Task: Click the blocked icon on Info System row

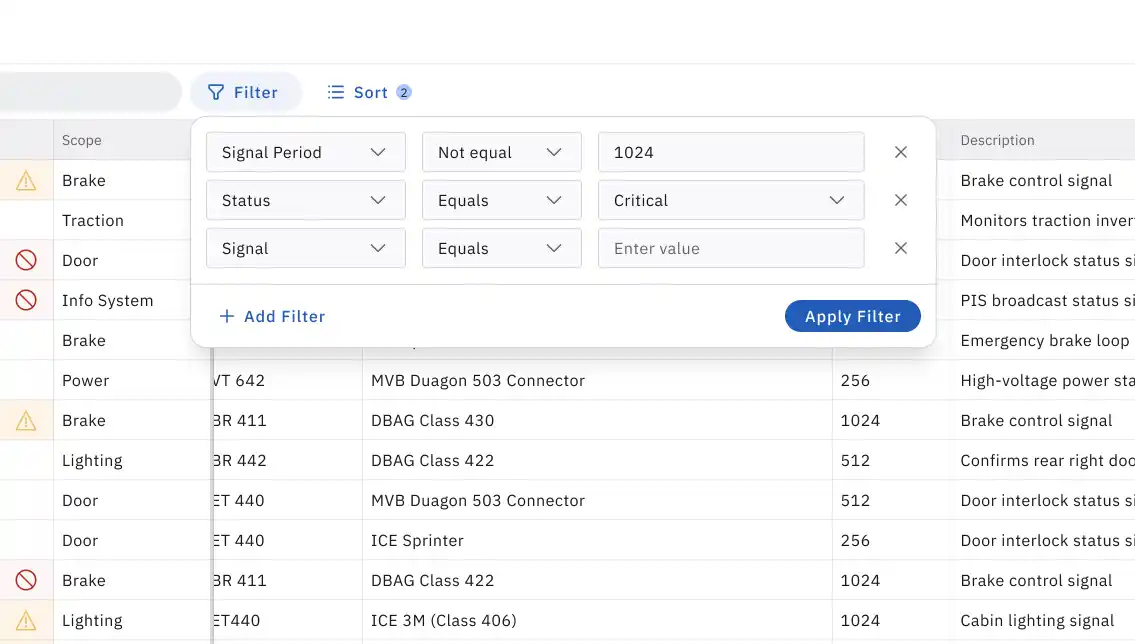Action: [x=26, y=300]
